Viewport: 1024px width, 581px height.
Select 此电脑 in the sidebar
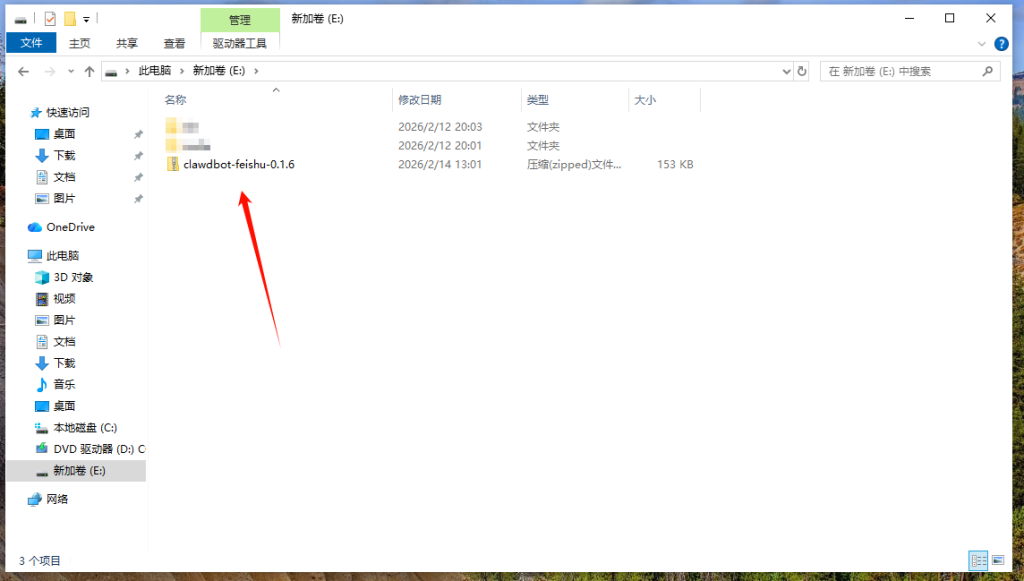(55, 255)
